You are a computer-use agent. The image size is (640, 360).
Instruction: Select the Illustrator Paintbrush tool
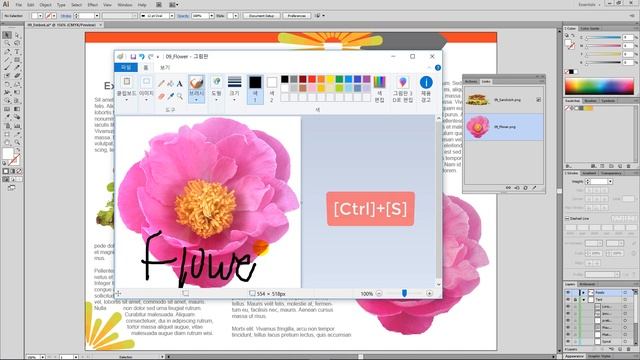click(x=7, y=68)
